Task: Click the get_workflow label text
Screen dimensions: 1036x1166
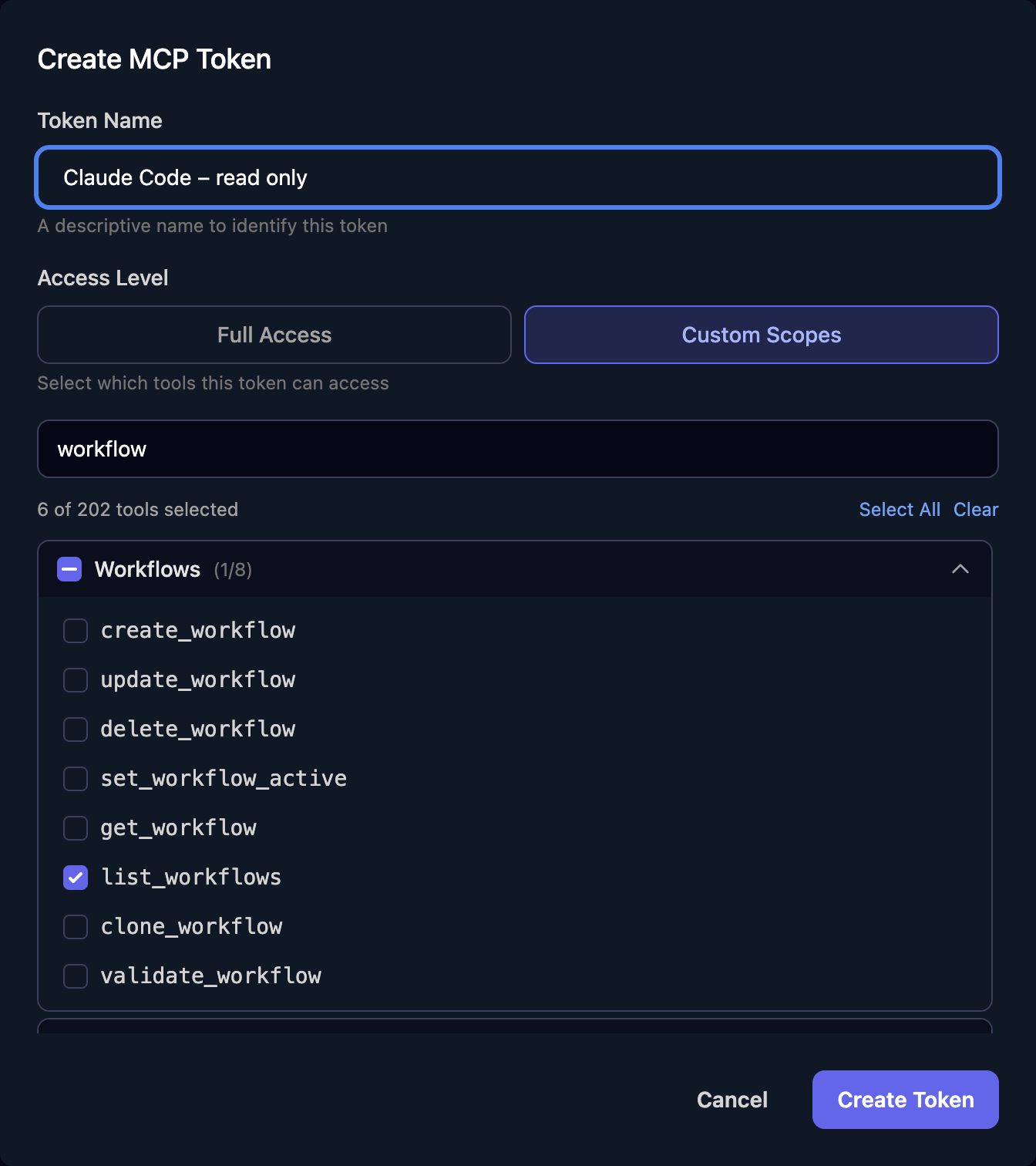Action: tap(179, 828)
